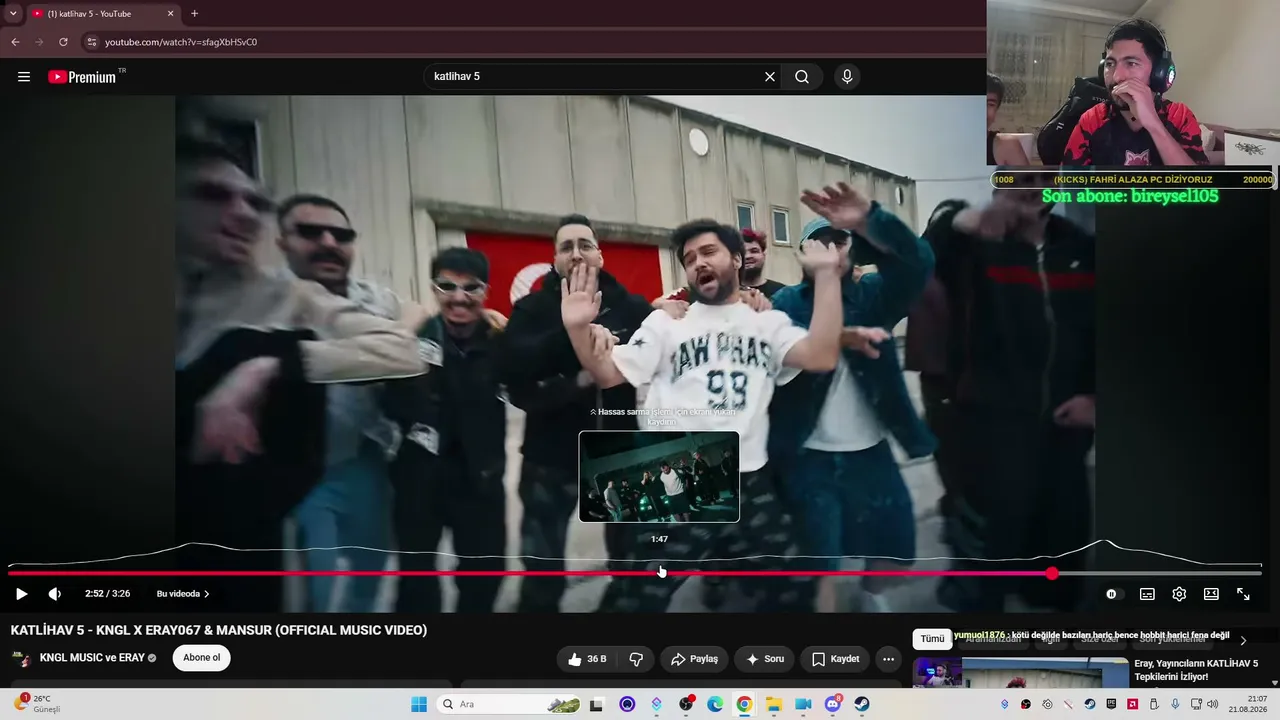The image size is (1280, 720).
Task: Switch to theater mode
Action: [1211, 594]
